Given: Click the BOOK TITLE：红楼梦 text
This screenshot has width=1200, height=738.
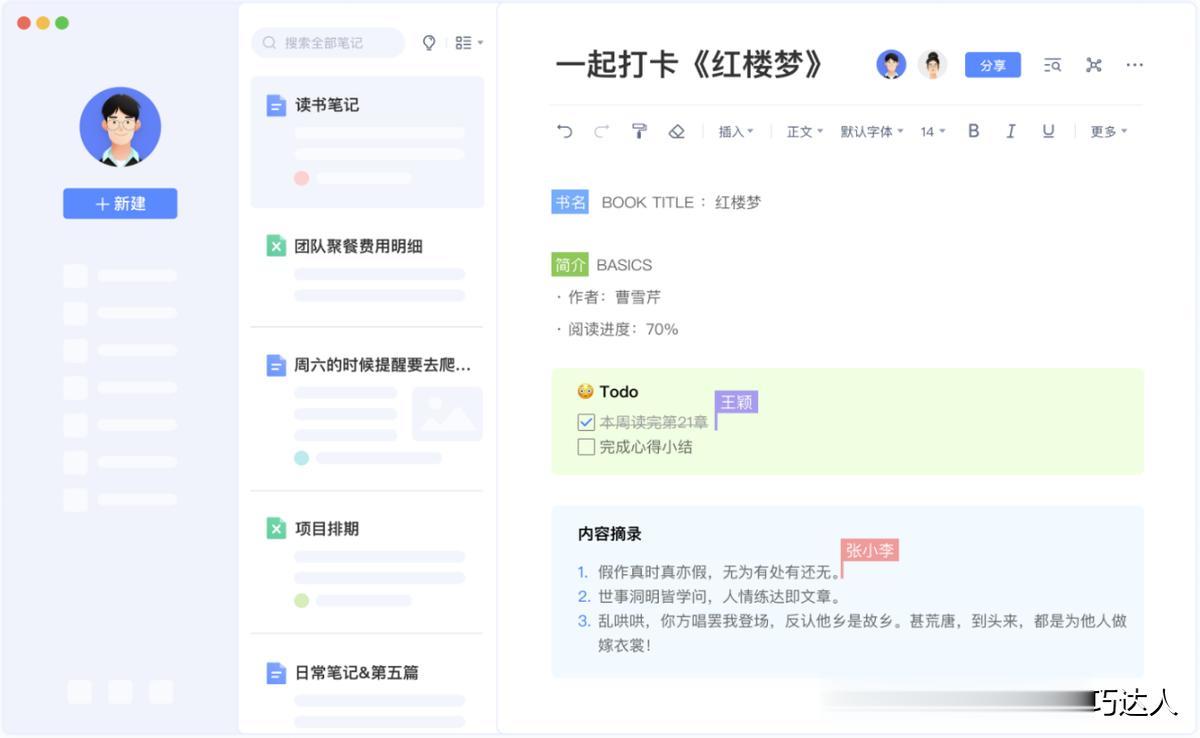Looking at the screenshot, I should tap(681, 202).
